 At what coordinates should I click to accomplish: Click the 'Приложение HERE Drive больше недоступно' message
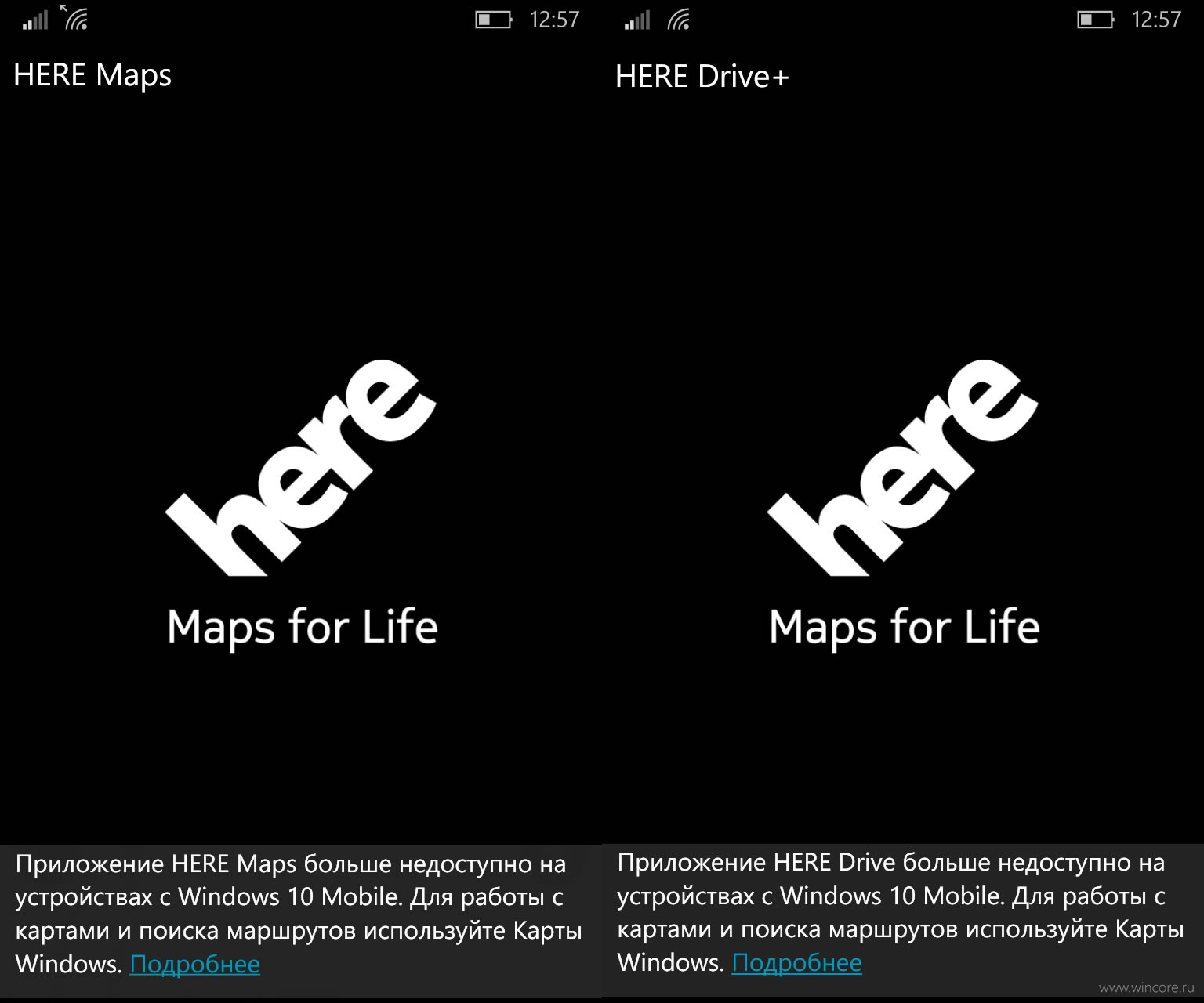coord(901,912)
